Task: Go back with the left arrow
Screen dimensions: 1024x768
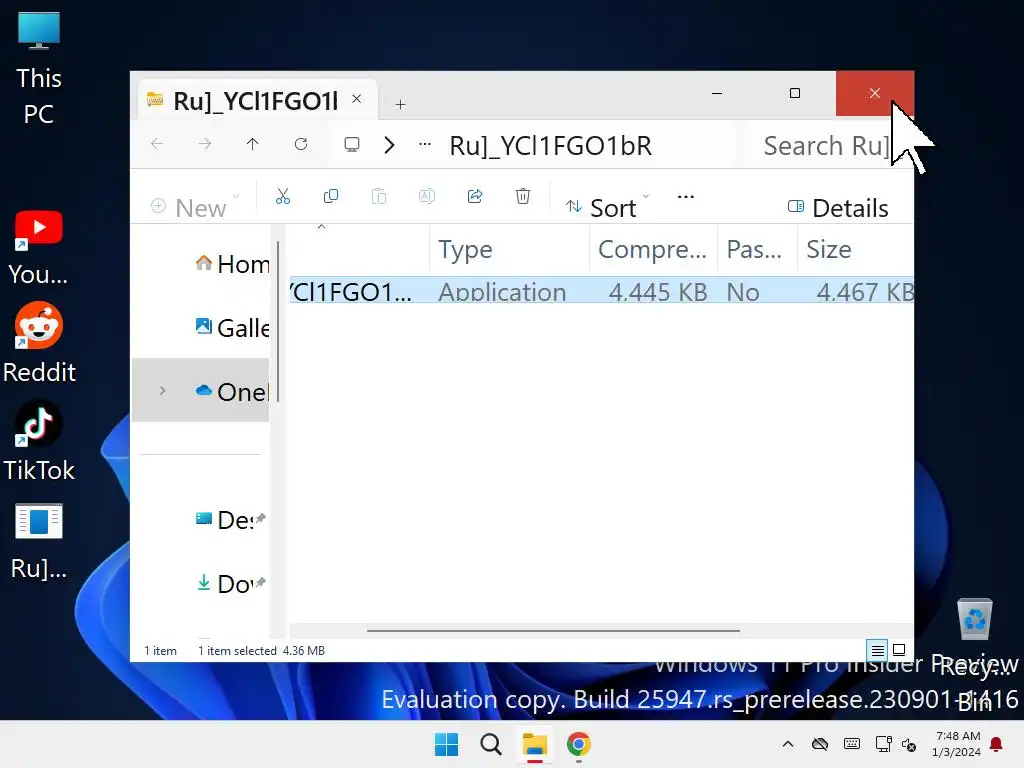Action: (x=157, y=144)
